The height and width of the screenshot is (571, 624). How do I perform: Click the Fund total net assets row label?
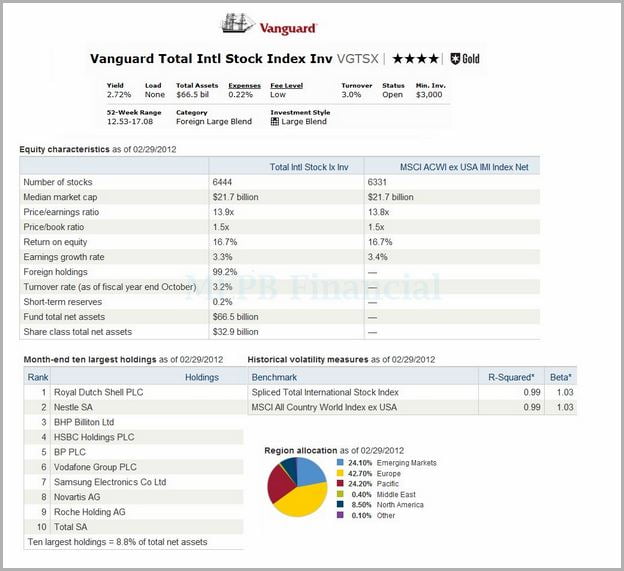[x=64, y=317]
